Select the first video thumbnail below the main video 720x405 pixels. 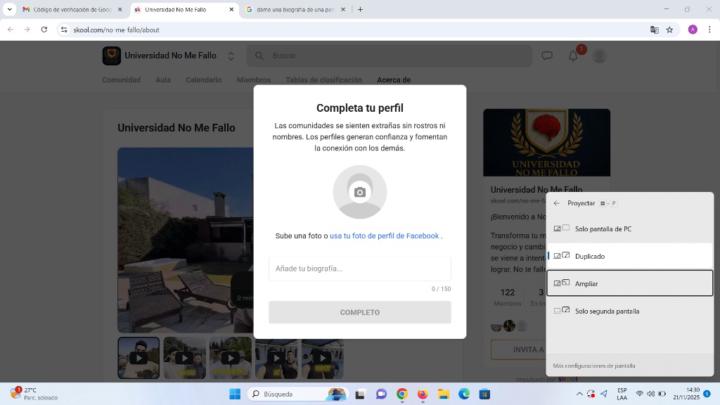(139, 358)
